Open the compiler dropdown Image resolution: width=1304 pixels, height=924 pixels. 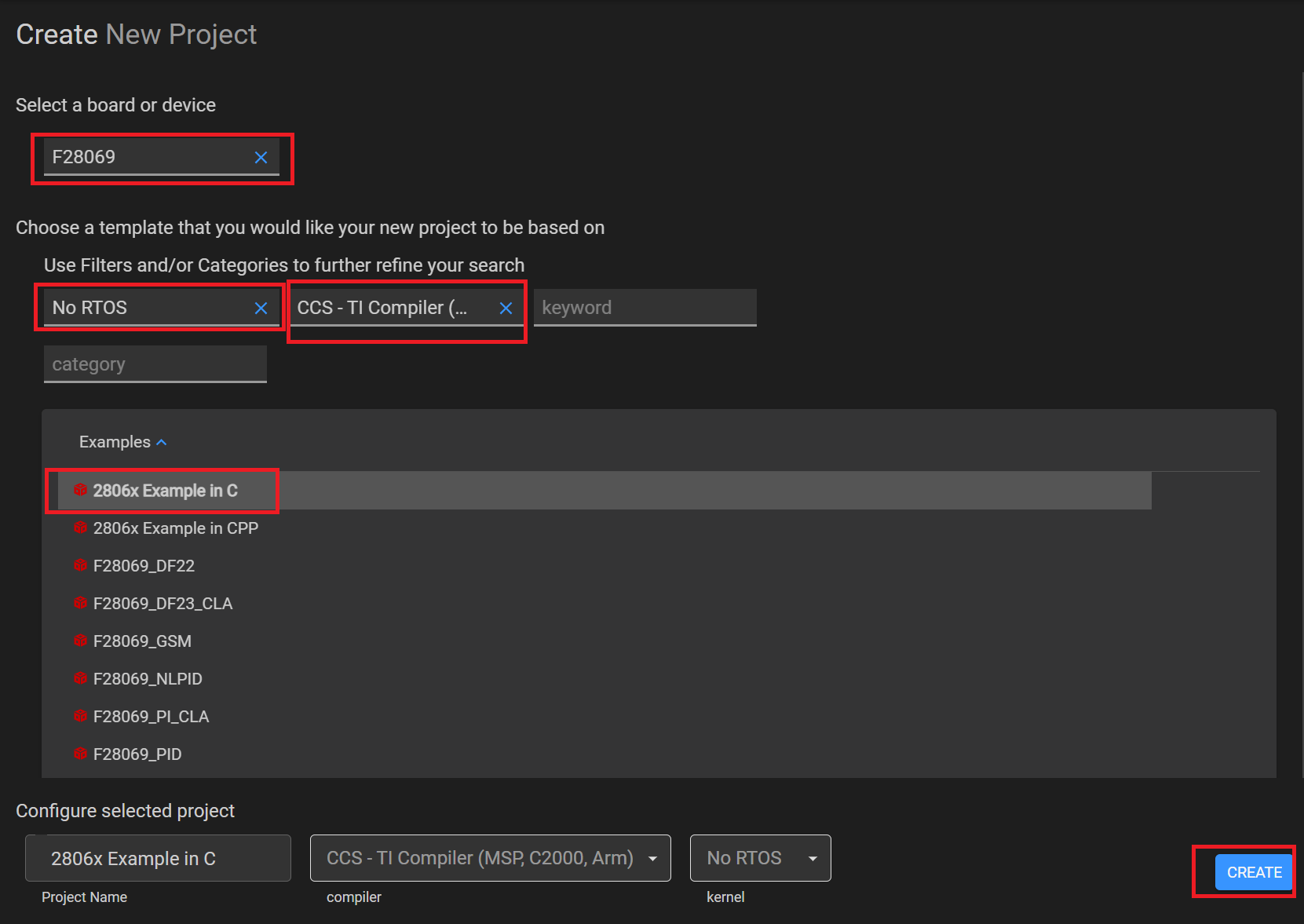pos(491,858)
